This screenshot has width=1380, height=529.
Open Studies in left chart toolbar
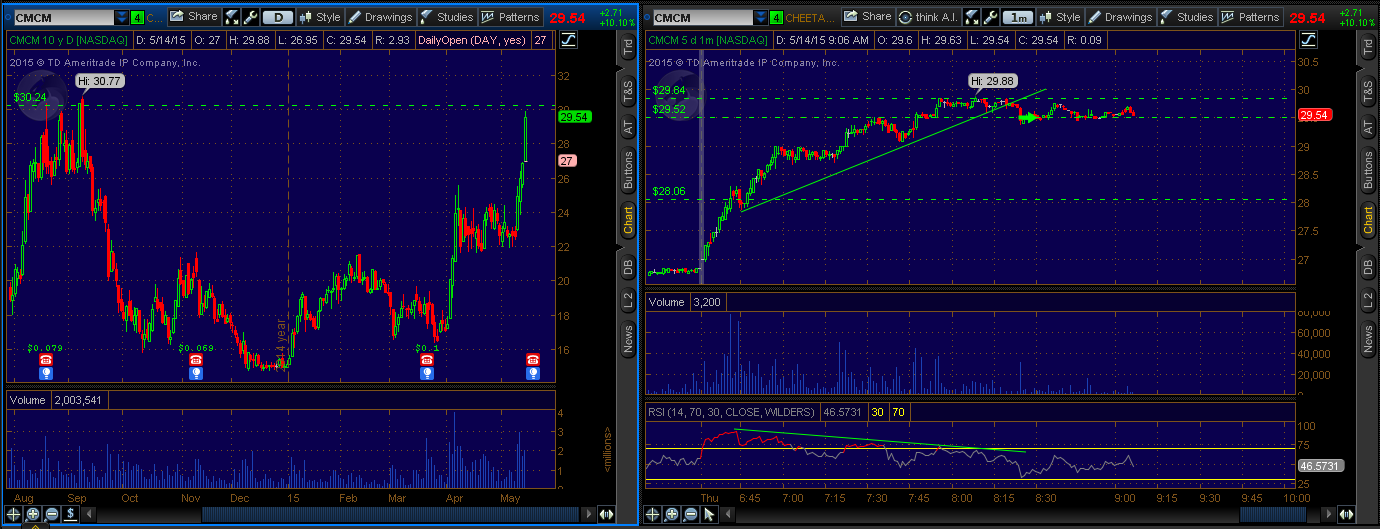click(x=446, y=17)
